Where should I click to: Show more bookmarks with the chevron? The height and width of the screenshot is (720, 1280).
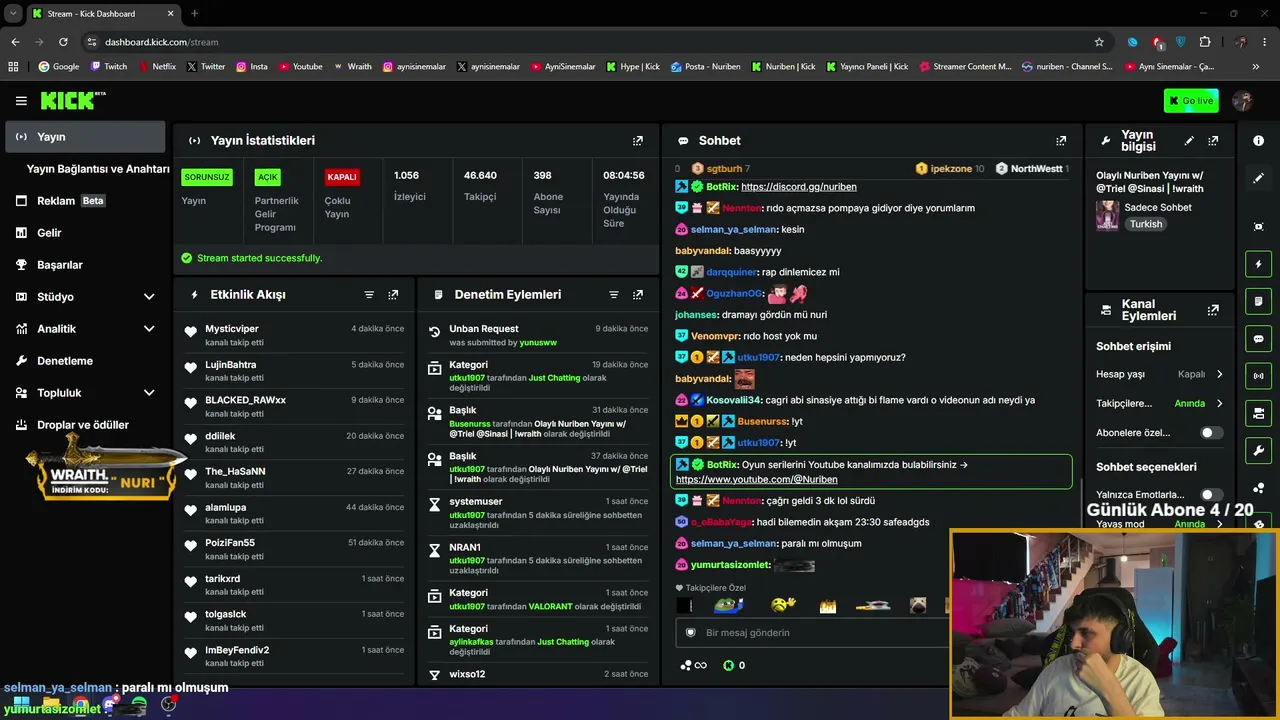click(1256, 67)
